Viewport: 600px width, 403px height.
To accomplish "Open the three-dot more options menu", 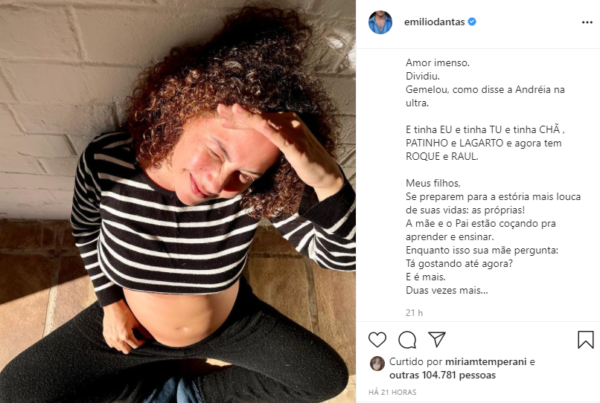I will pos(587,23).
